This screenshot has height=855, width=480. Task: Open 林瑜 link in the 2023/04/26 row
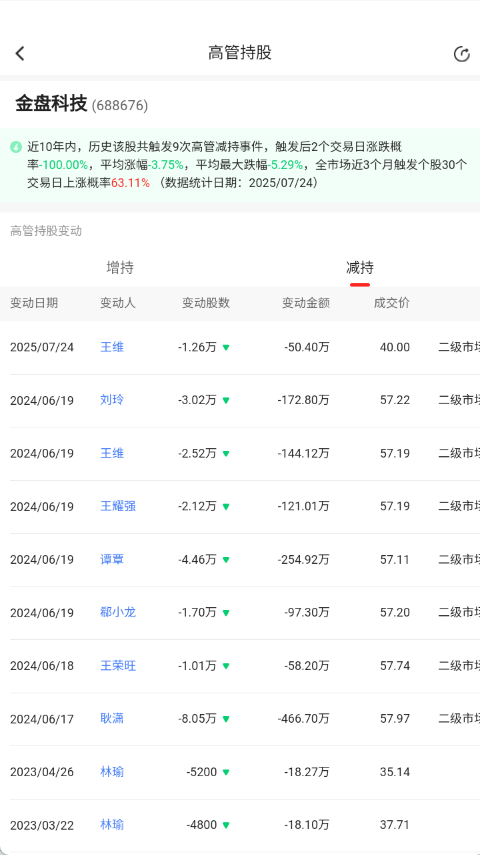click(x=112, y=772)
